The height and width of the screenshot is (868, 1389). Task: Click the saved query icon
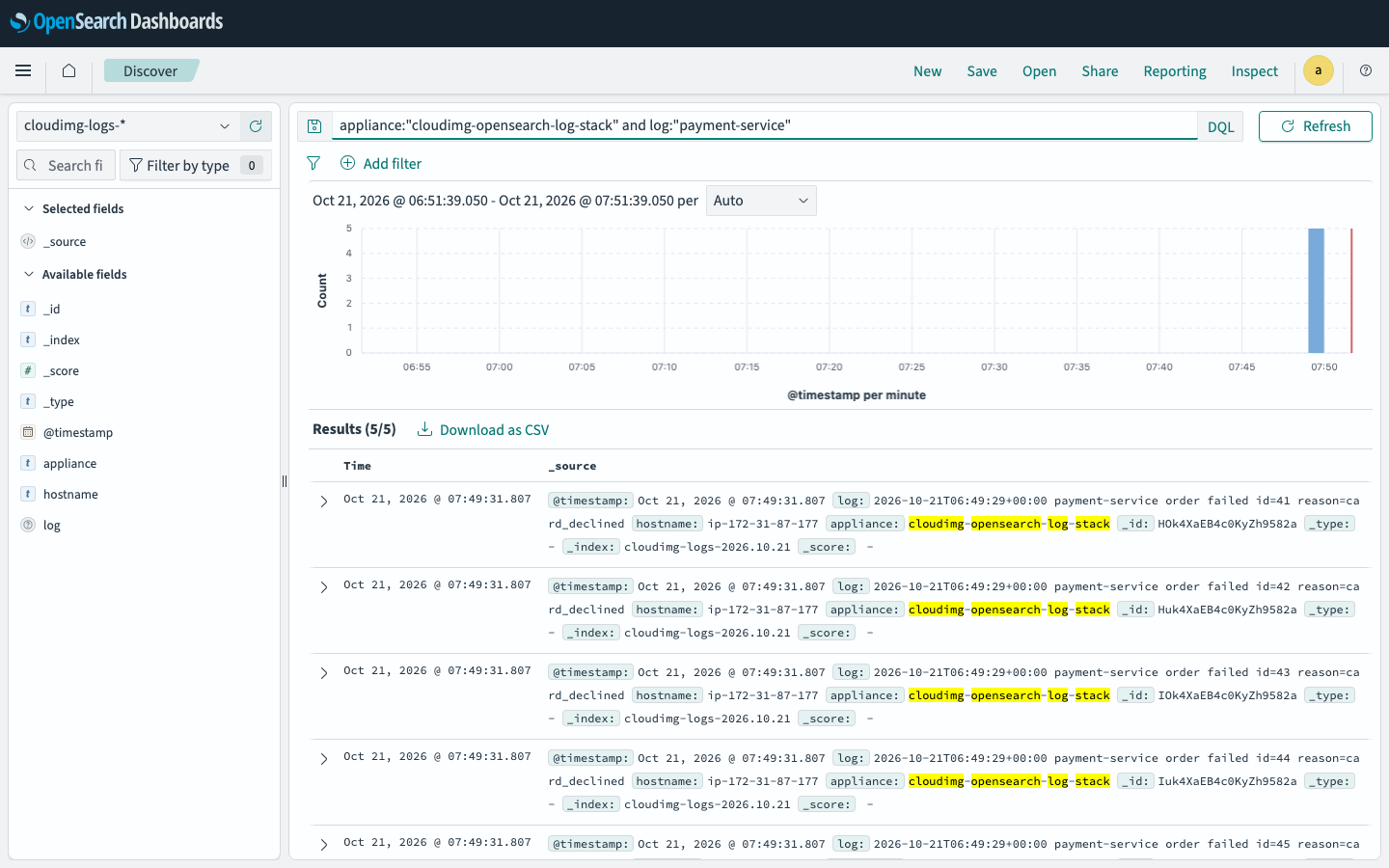(314, 126)
